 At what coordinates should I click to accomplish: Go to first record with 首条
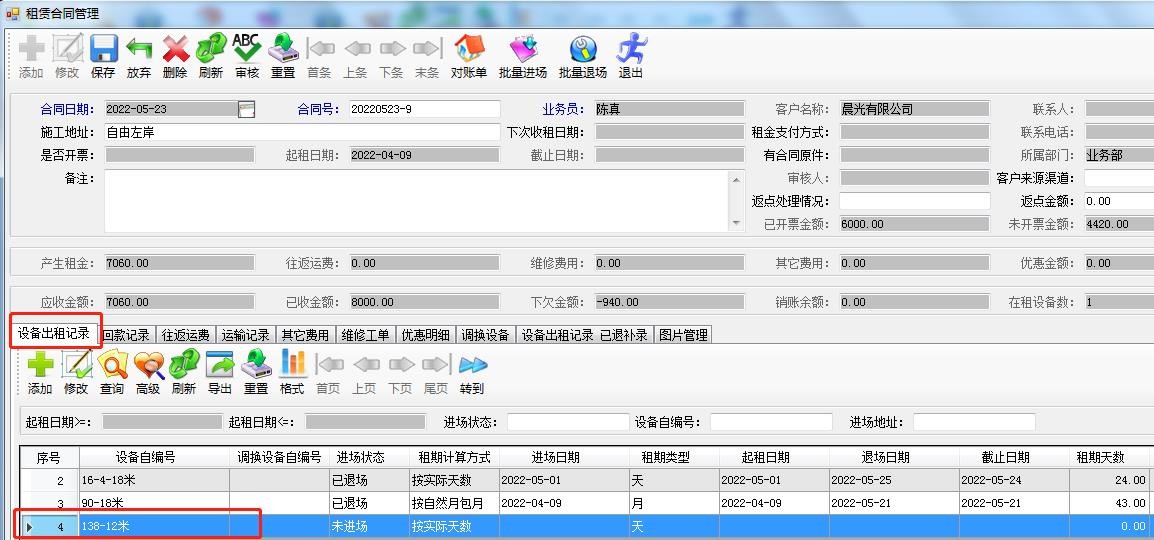pos(319,49)
